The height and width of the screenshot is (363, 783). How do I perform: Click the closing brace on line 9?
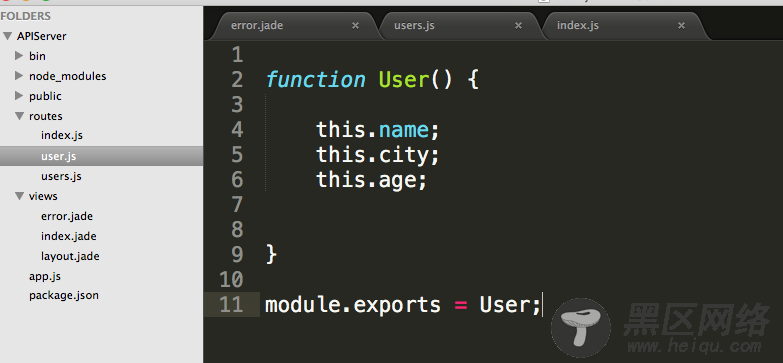coord(271,254)
